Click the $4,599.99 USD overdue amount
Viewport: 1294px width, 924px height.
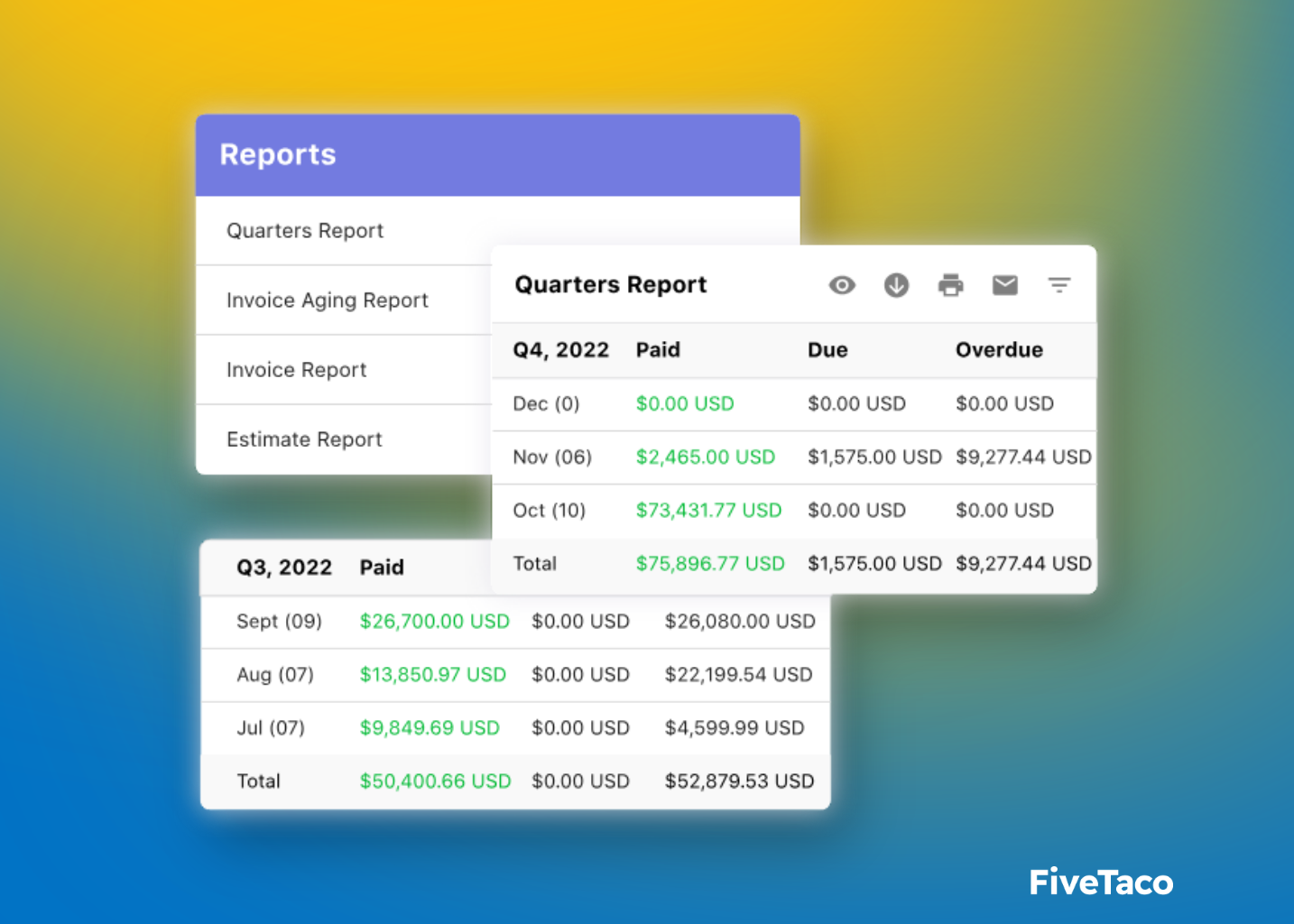coord(735,728)
